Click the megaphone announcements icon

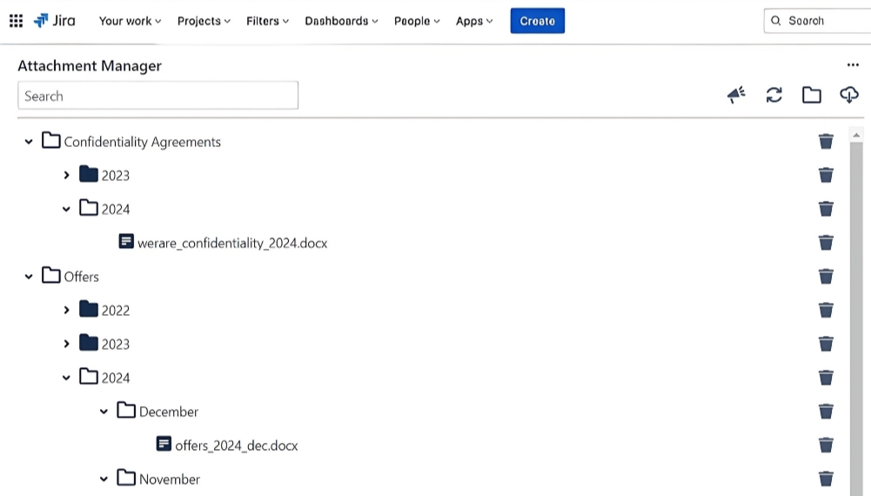[736, 95]
